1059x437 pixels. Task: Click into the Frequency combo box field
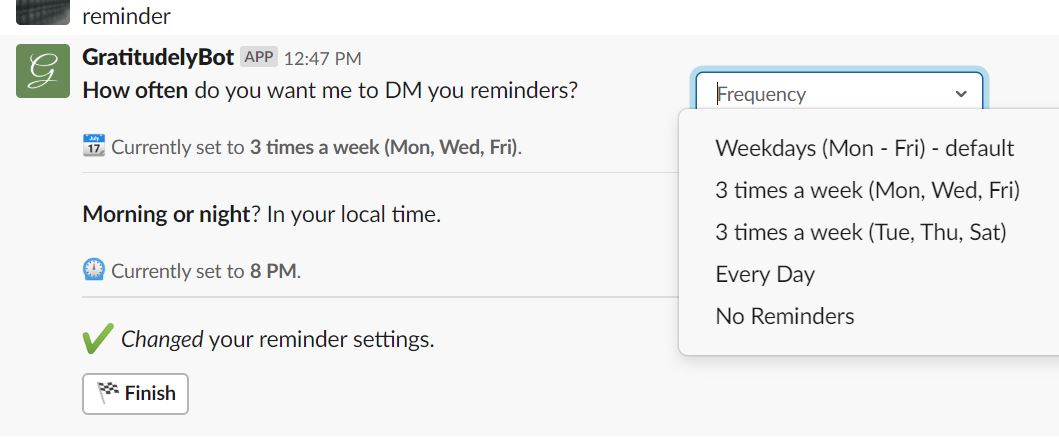pyautogui.click(x=840, y=95)
